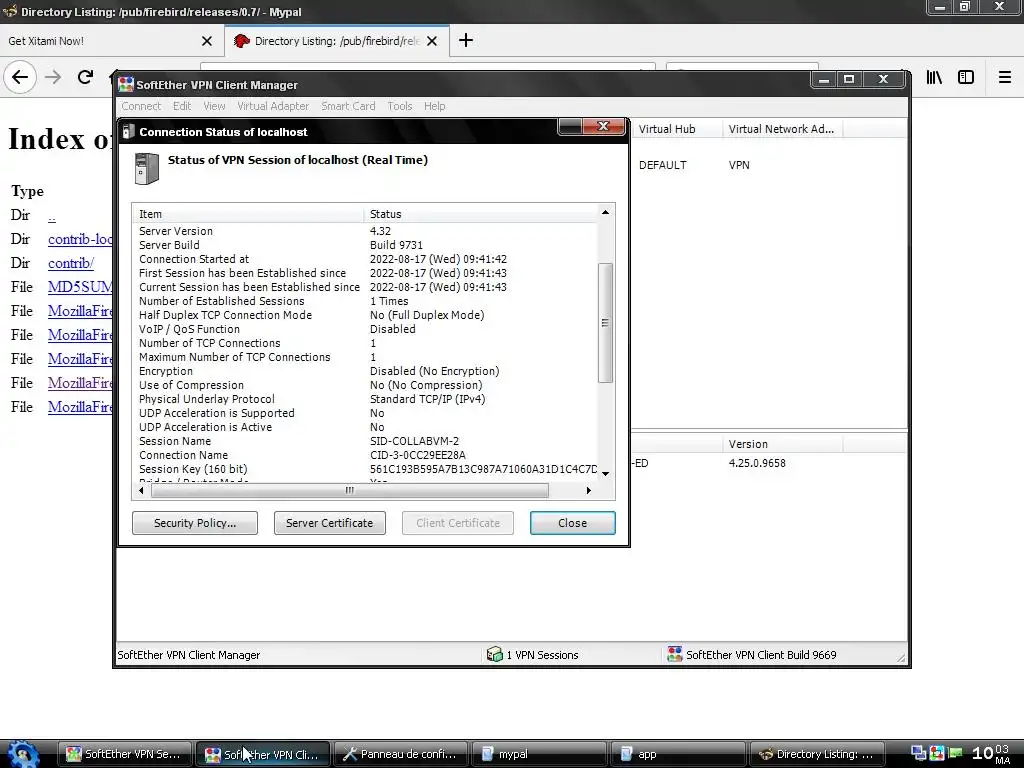Open the Server Certificate button
1024x768 pixels.
[x=329, y=523]
